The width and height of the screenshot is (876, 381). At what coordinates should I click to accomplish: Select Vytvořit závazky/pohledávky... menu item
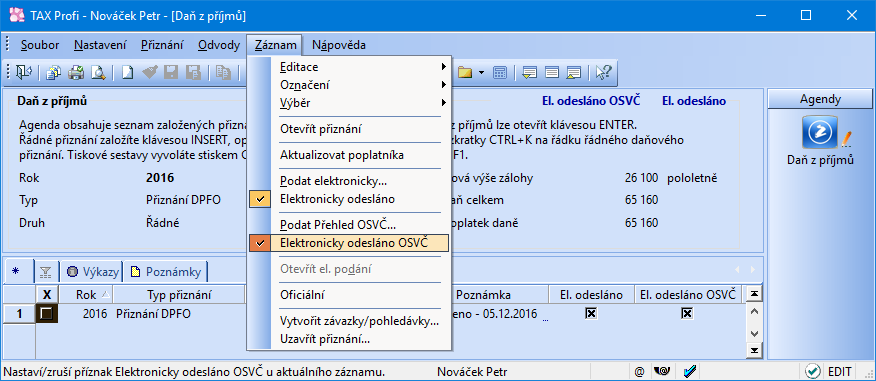(x=349, y=321)
